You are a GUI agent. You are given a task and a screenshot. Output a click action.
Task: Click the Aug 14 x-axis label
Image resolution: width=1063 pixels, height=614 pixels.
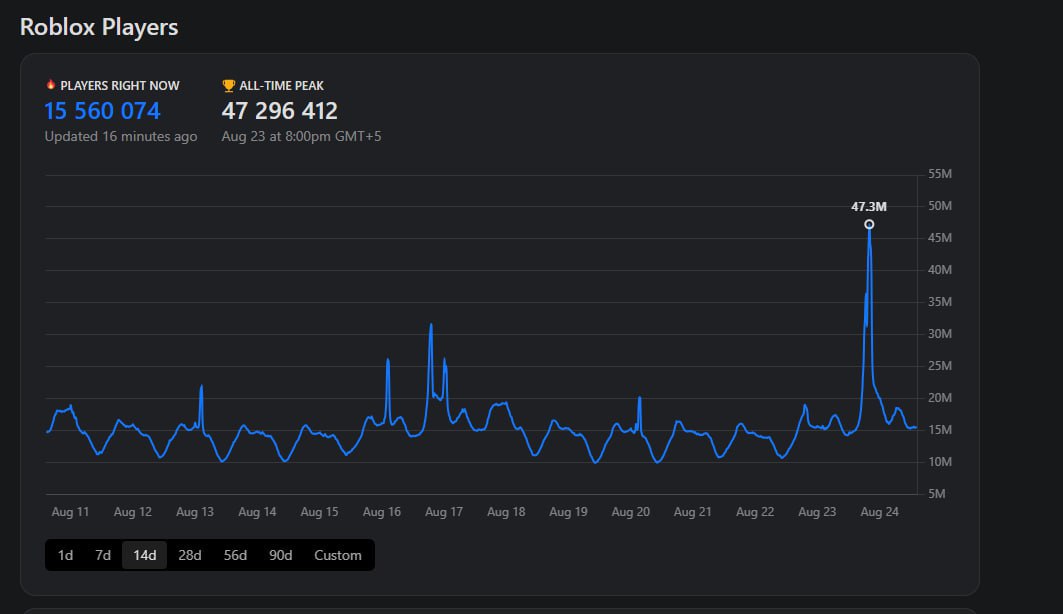(257, 512)
